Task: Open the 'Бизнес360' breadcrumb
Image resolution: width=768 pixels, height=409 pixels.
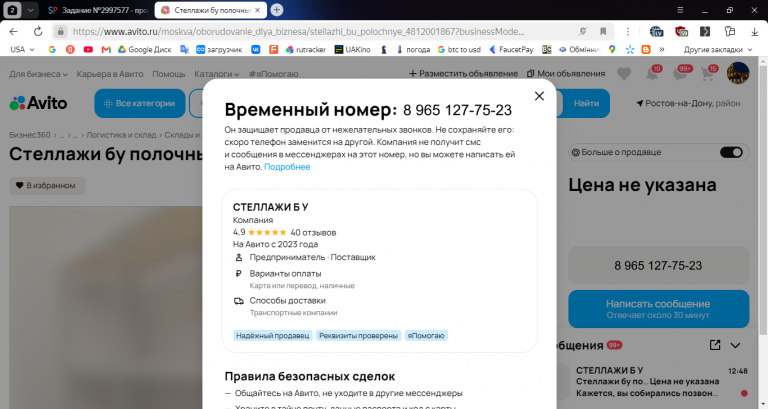Action: point(30,135)
